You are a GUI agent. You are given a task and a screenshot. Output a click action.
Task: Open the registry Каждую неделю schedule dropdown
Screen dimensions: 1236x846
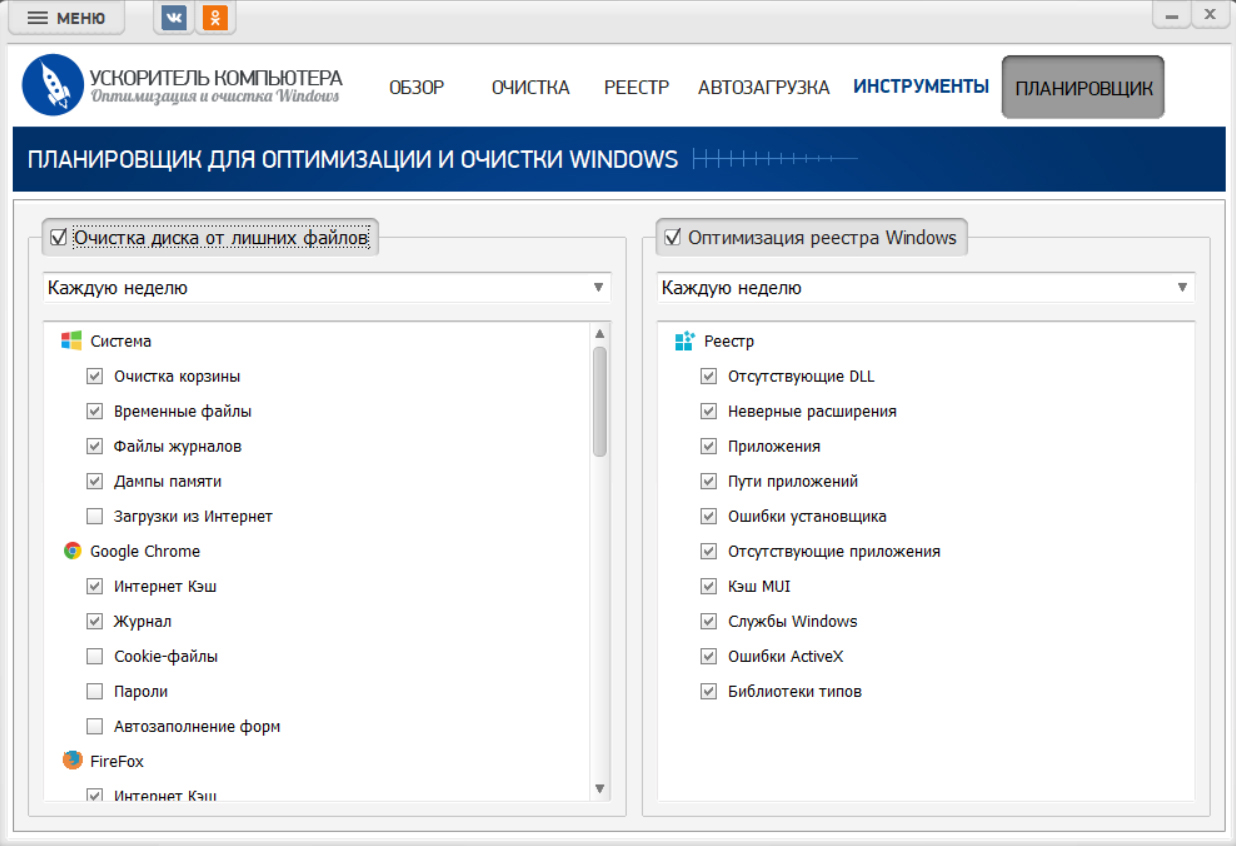(926, 288)
